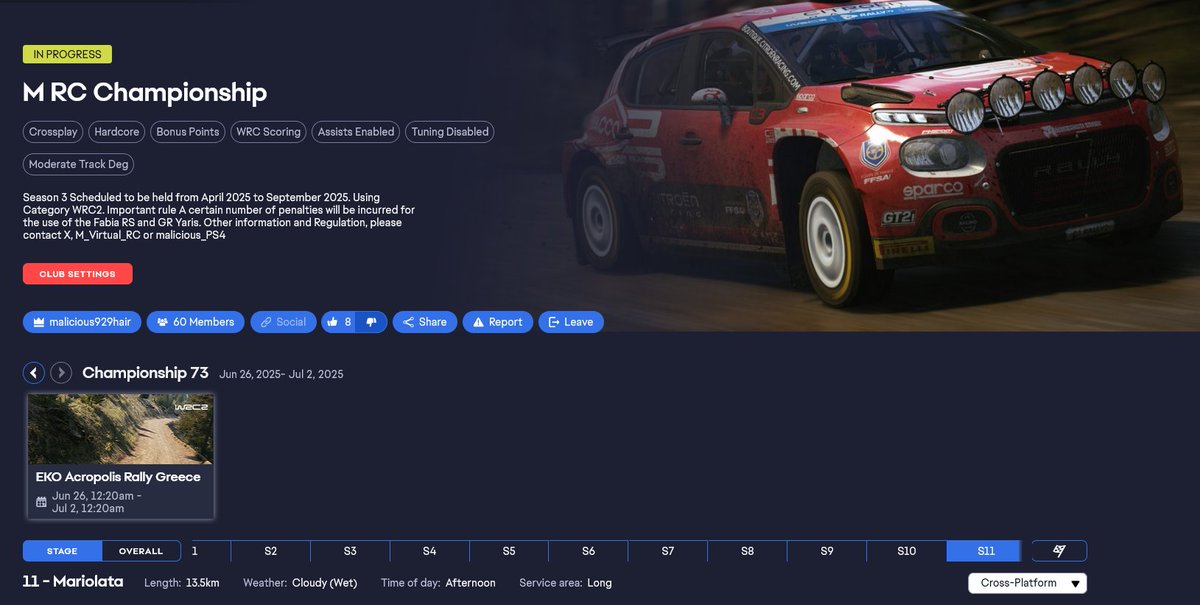Open EKO Acropolis Rally Greece event thumbnail
This screenshot has height=605, width=1200.
(x=120, y=429)
